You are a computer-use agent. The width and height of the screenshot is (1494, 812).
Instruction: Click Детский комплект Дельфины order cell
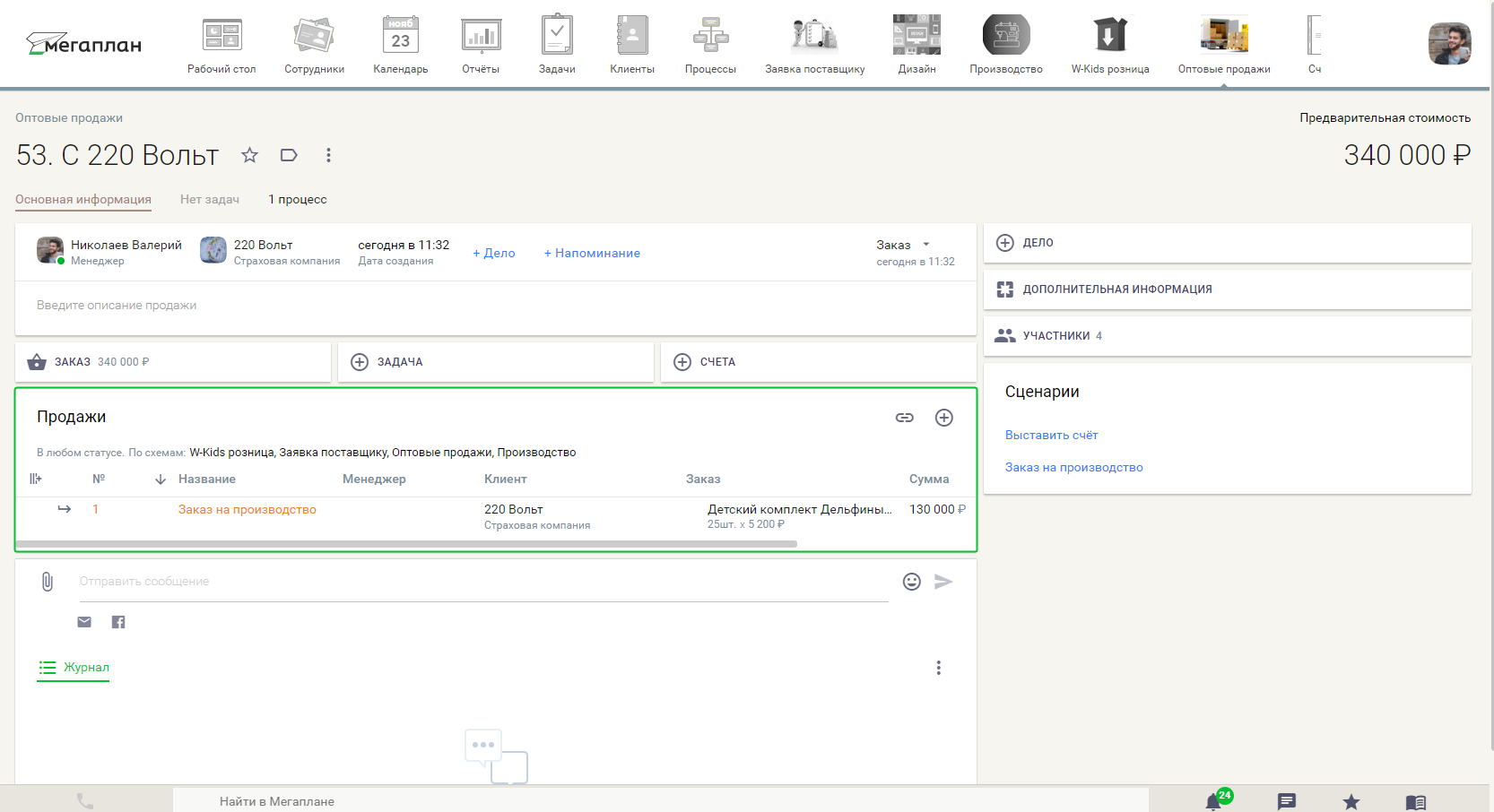pyautogui.click(x=800, y=509)
